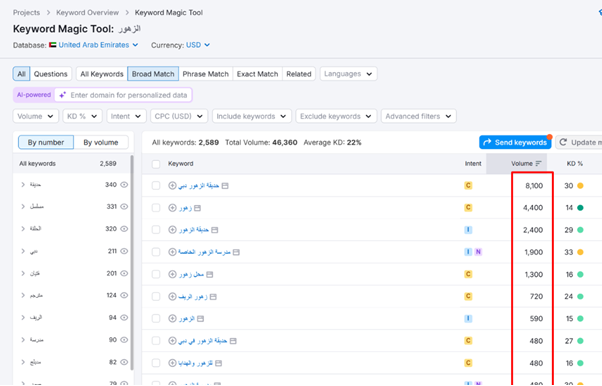The image size is (602, 386).
Task: Open the Projects breadcrumb link
Action: pyautogui.click(x=26, y=13)
